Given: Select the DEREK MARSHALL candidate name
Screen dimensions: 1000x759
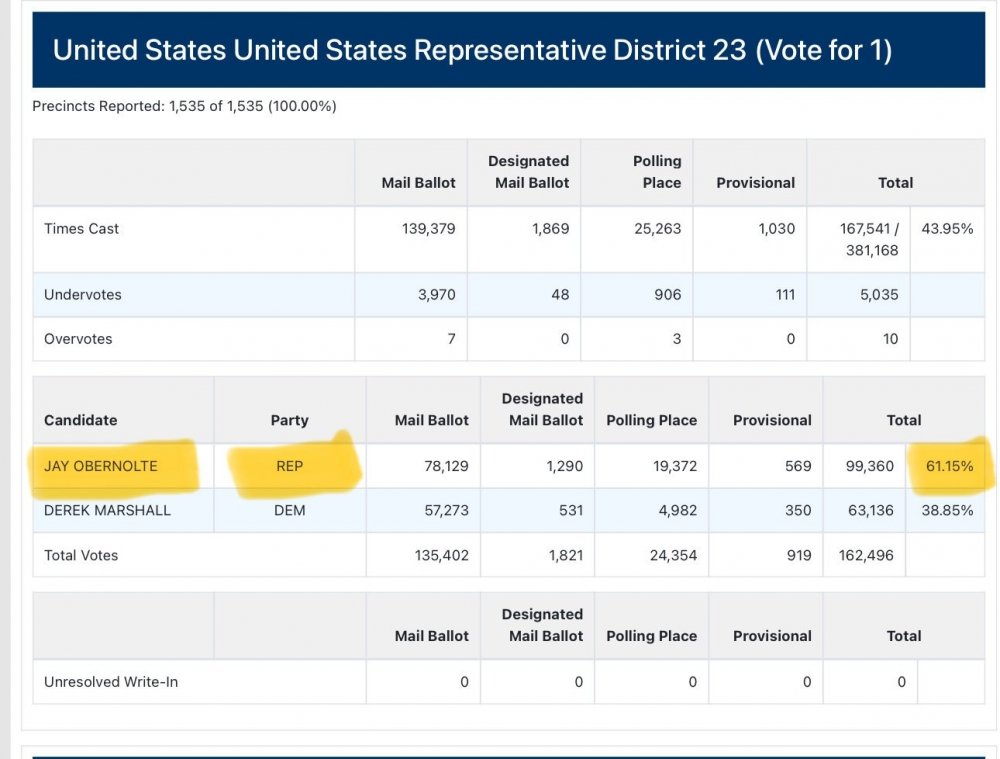Looking at the screenshot, I should pyautogui.click(x=107, y=510).
